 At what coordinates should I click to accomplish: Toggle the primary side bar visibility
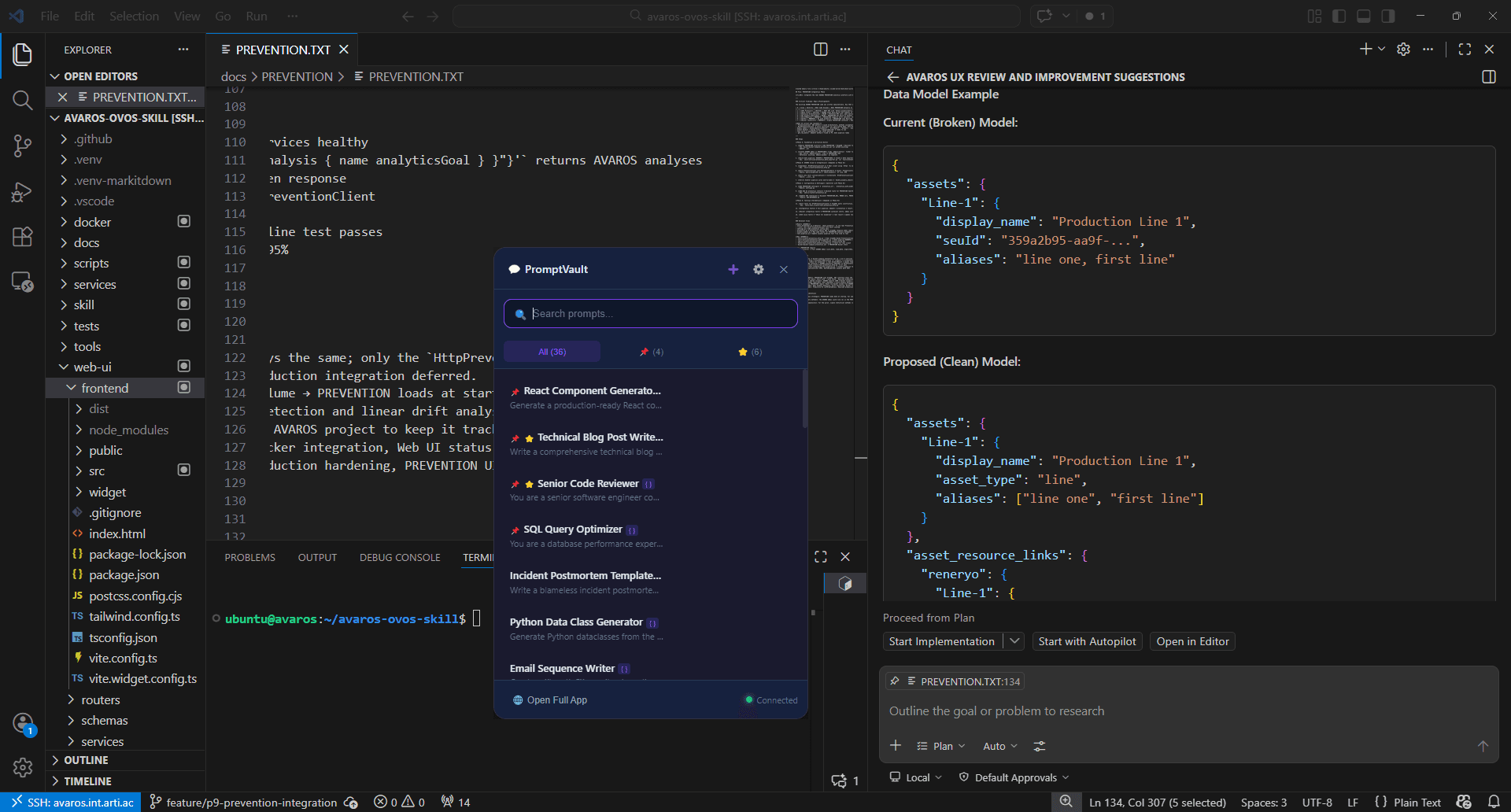pos(1339,16)
